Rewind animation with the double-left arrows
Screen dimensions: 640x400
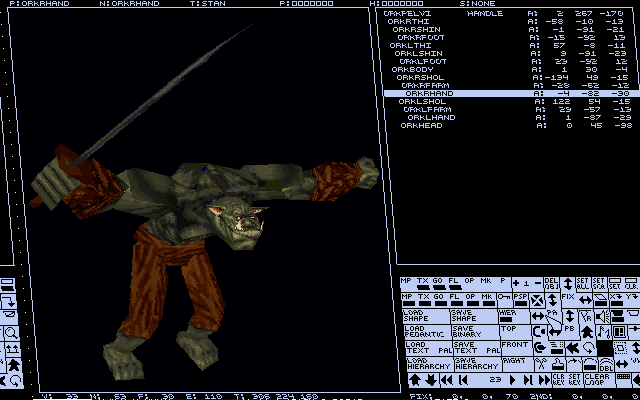(447, 380)
